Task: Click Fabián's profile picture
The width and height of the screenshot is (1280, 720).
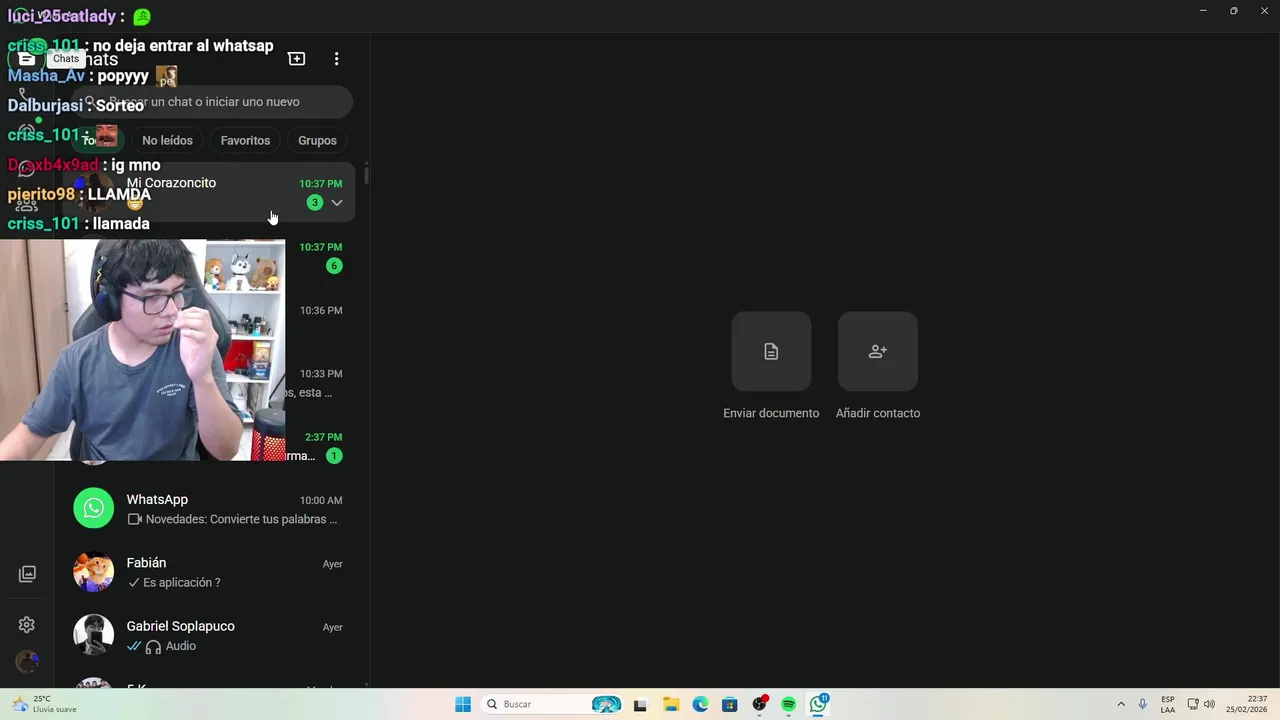Action: click(94, 572)
